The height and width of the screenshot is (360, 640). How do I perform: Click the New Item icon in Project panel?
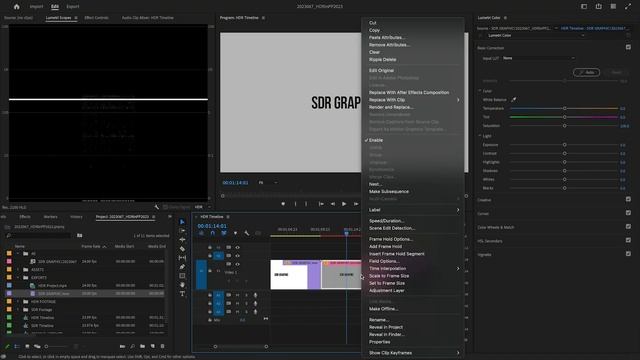pyautogui.click(x=153, y=346)
